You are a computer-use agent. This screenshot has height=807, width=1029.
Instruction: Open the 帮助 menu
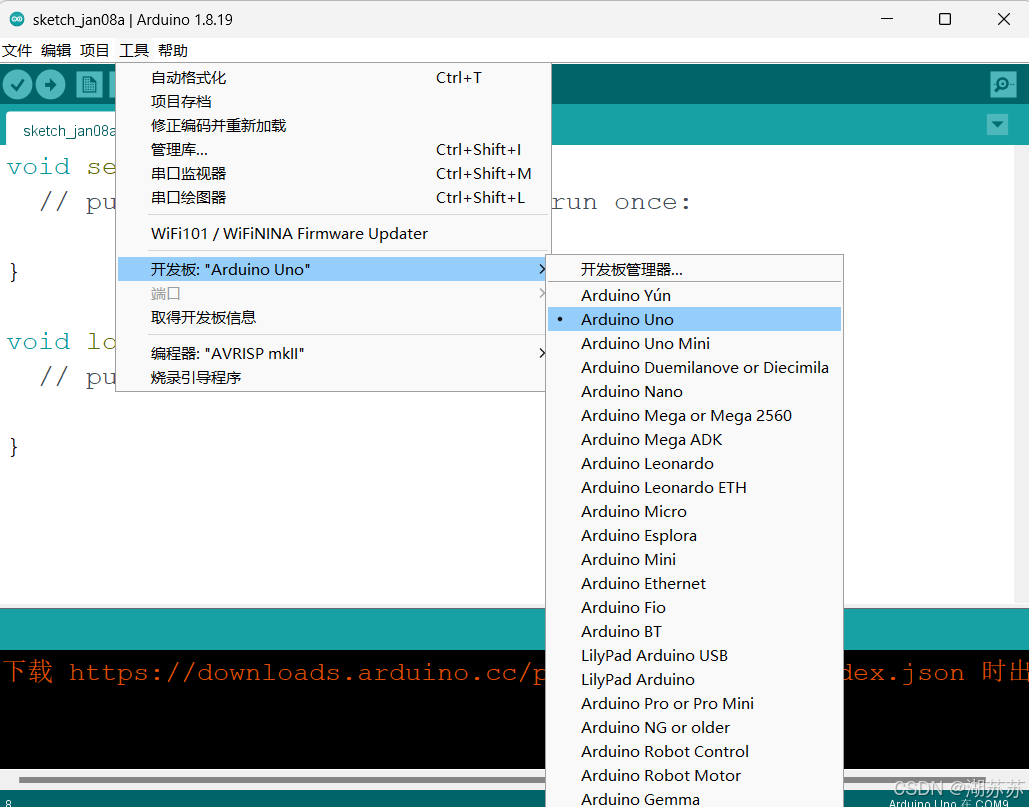[x=173, y=51]
